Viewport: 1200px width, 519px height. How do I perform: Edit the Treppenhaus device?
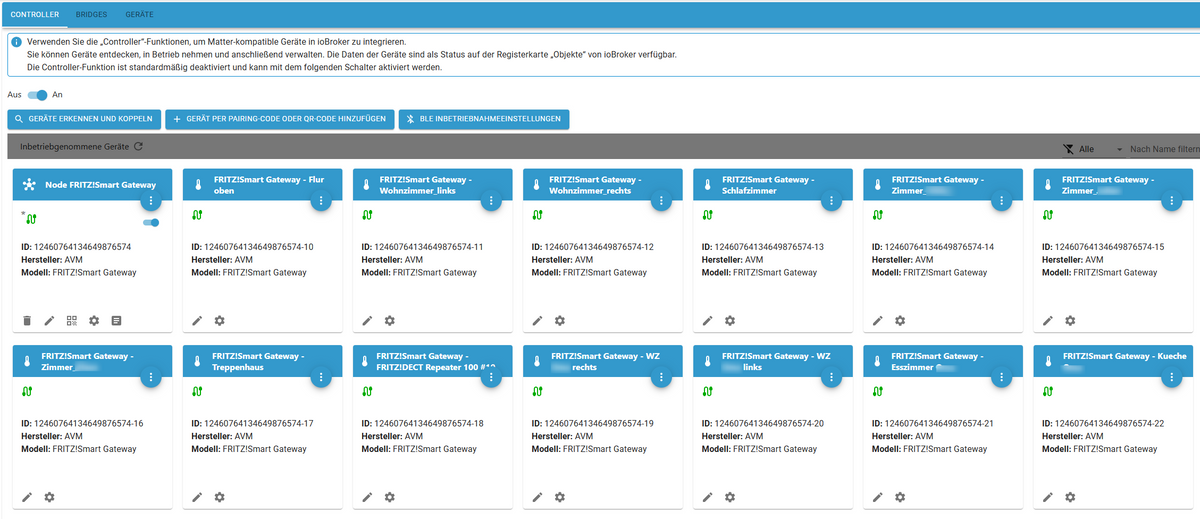click(197, 497)
